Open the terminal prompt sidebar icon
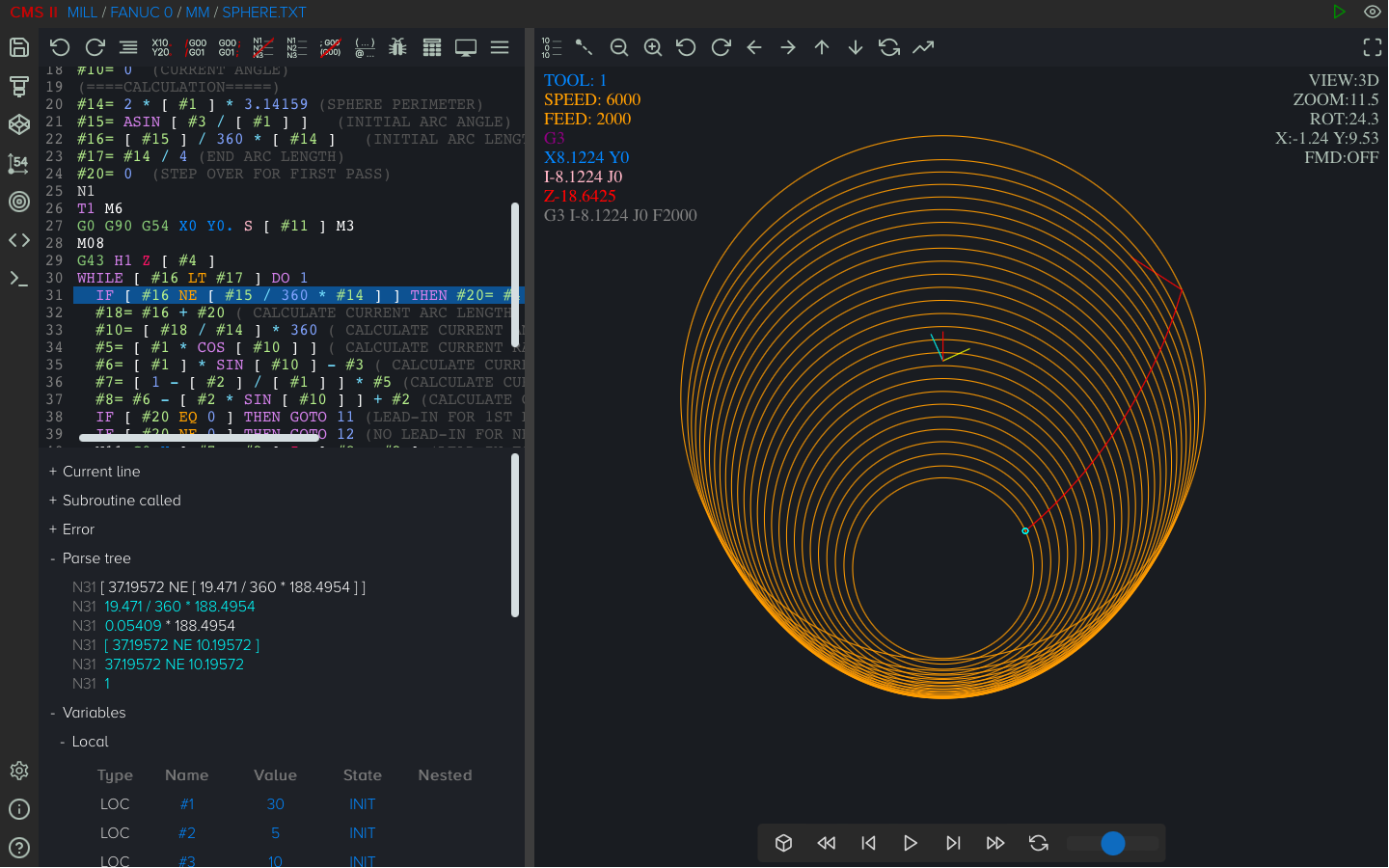1389x868 pixels. click(19, 279)
